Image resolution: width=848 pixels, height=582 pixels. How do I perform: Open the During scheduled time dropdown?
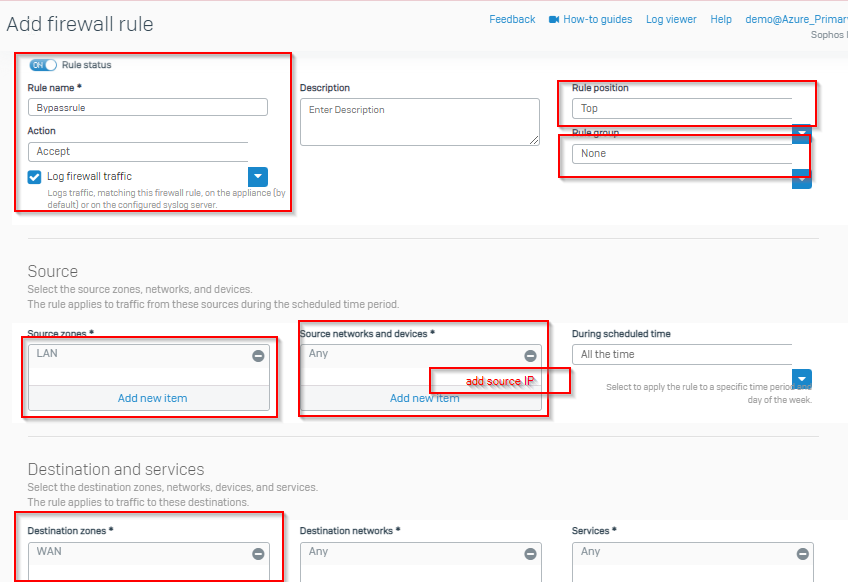(x=801, y=379)
